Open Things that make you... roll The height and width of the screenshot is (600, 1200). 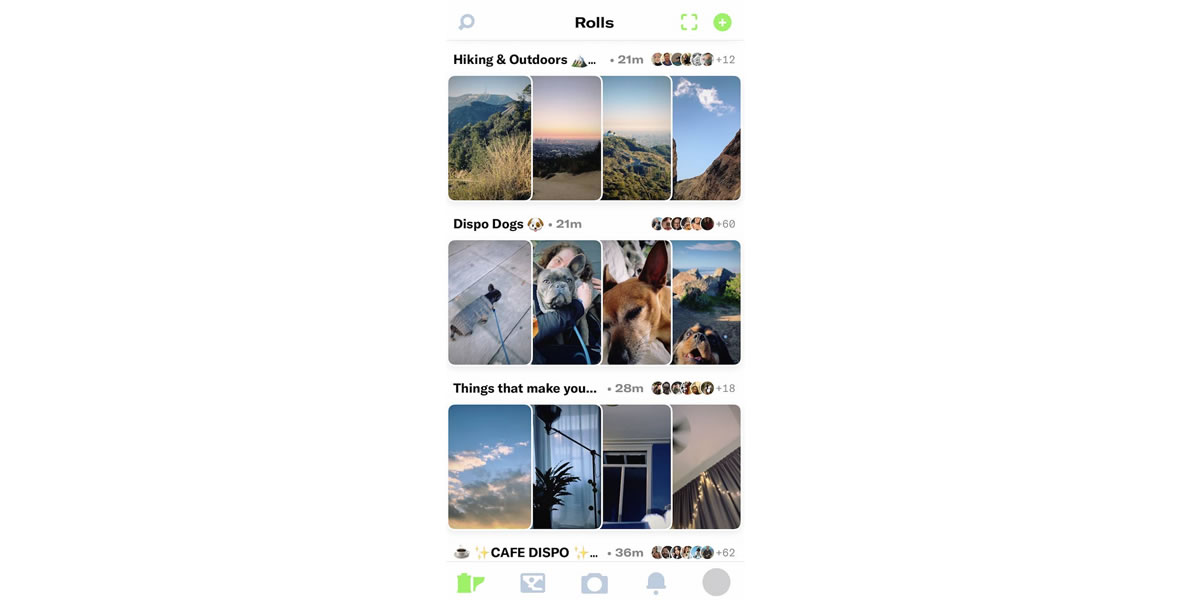(x=525, y=388)
